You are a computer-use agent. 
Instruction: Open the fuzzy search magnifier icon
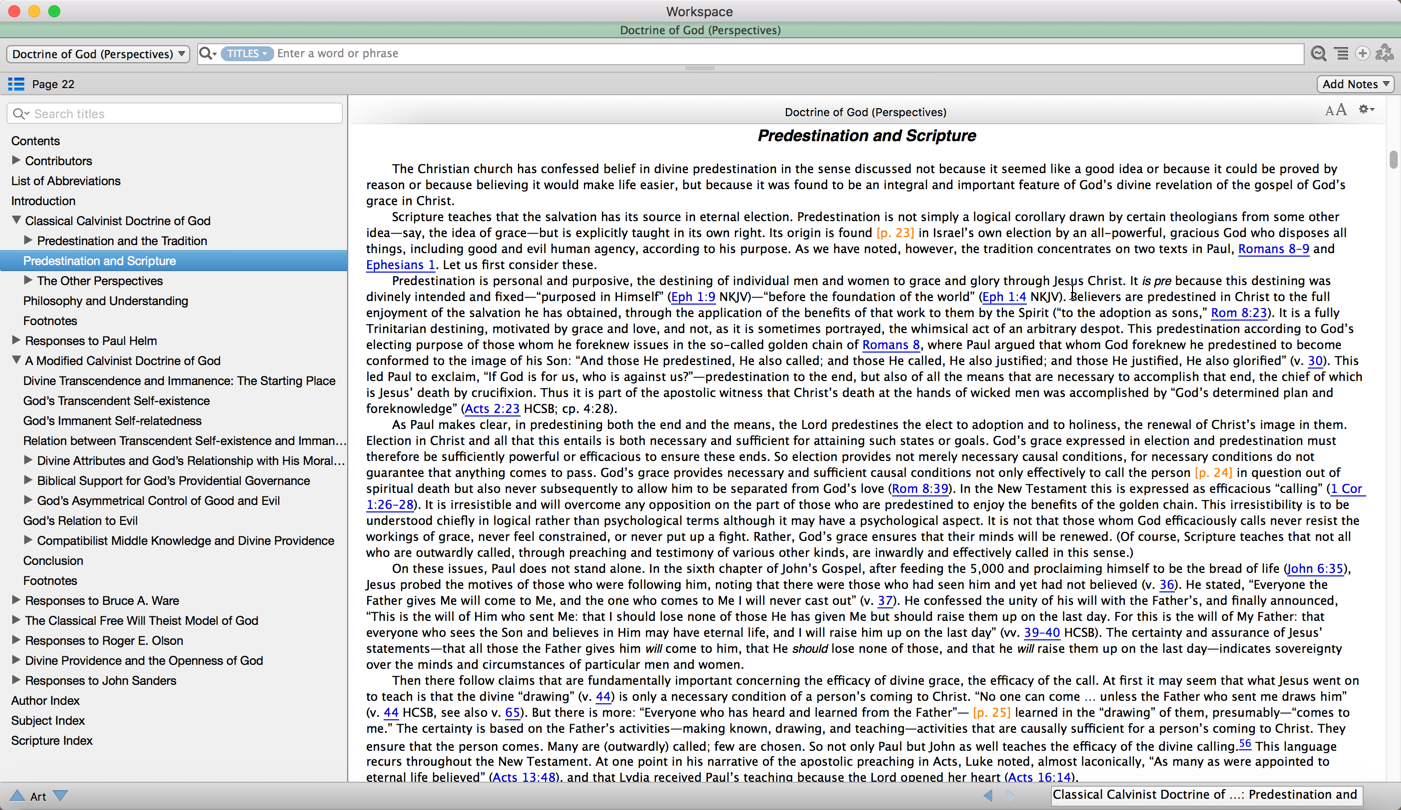coord(1319,54)
